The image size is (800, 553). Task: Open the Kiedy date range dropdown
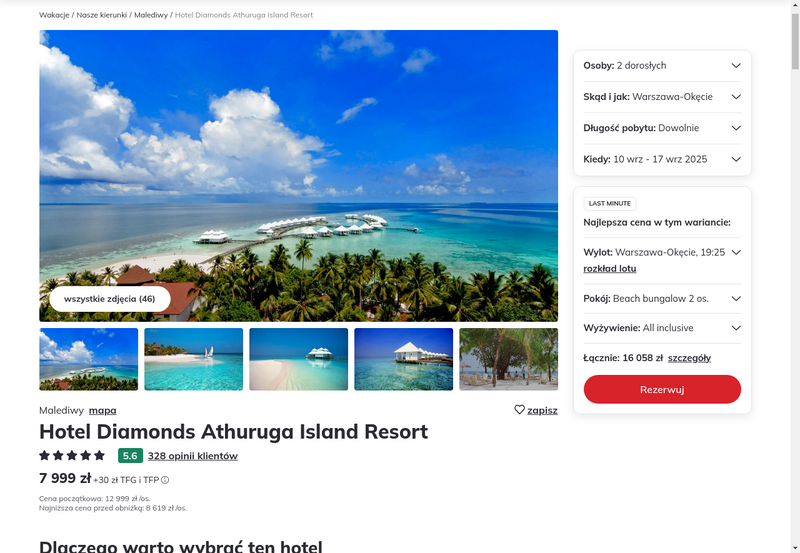(x=662, y=159)
